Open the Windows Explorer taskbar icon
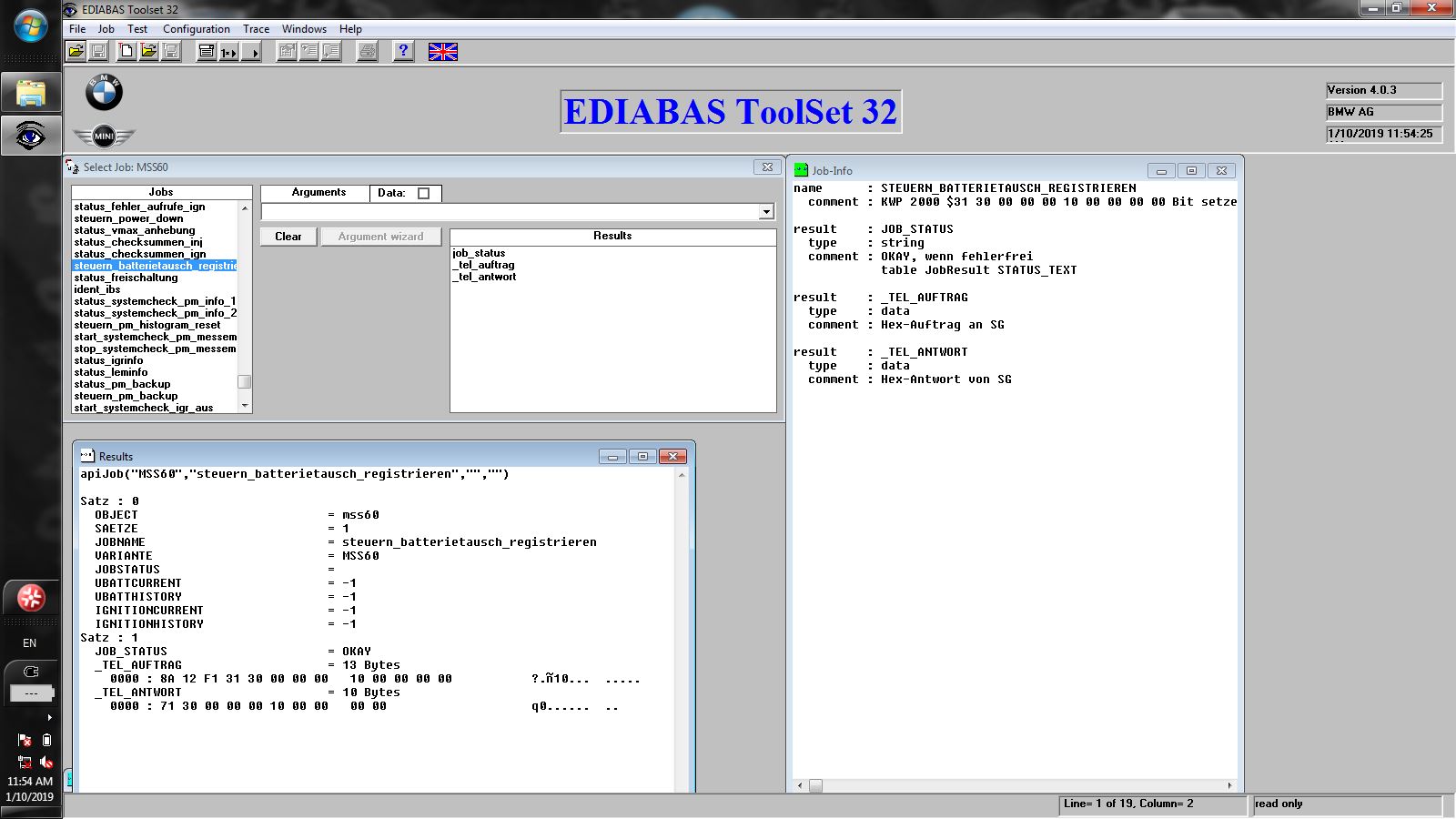 31,93
